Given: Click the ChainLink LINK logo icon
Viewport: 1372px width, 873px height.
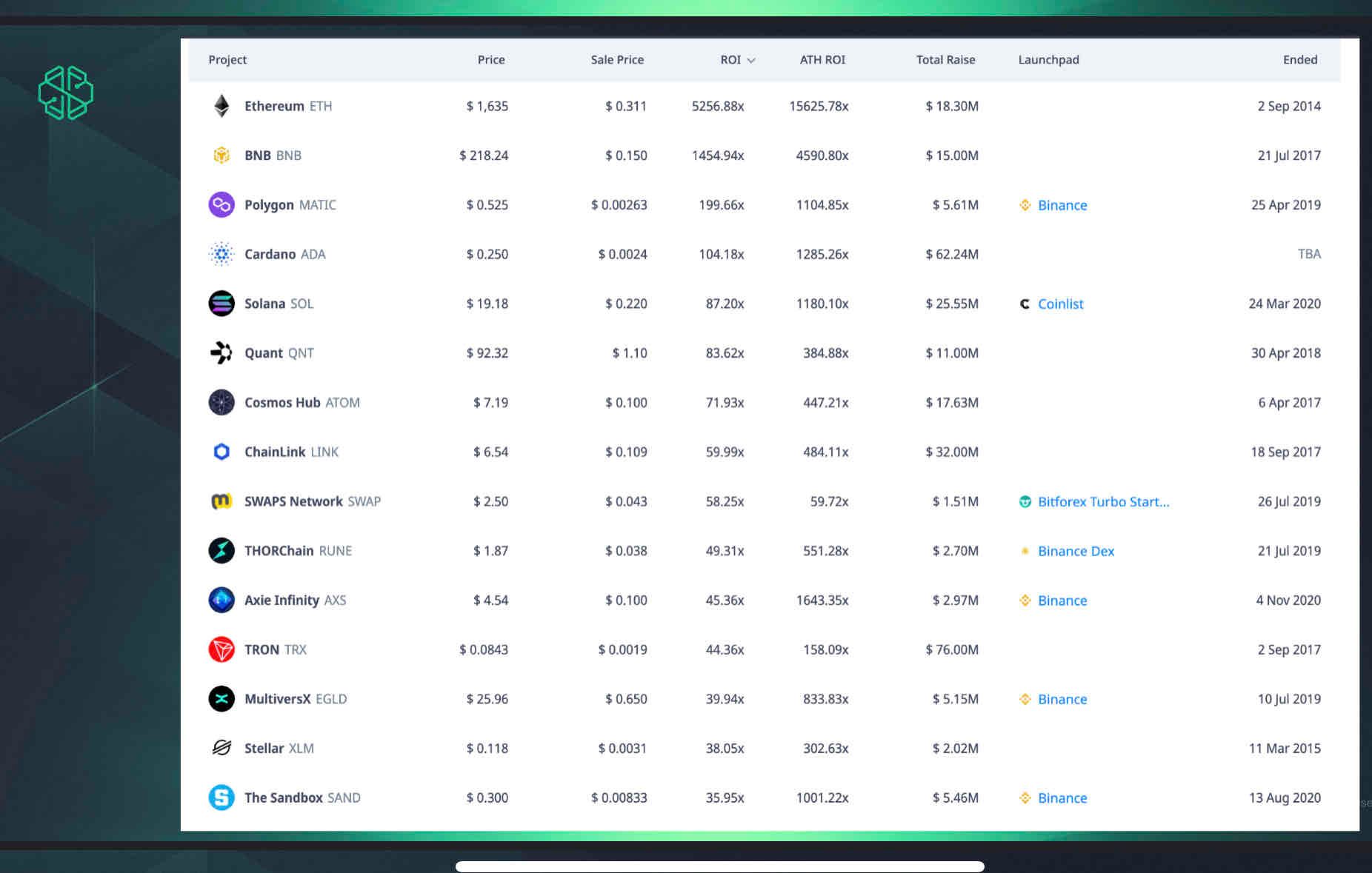Looking at the screenshot, I should click(x=222, y=452).
